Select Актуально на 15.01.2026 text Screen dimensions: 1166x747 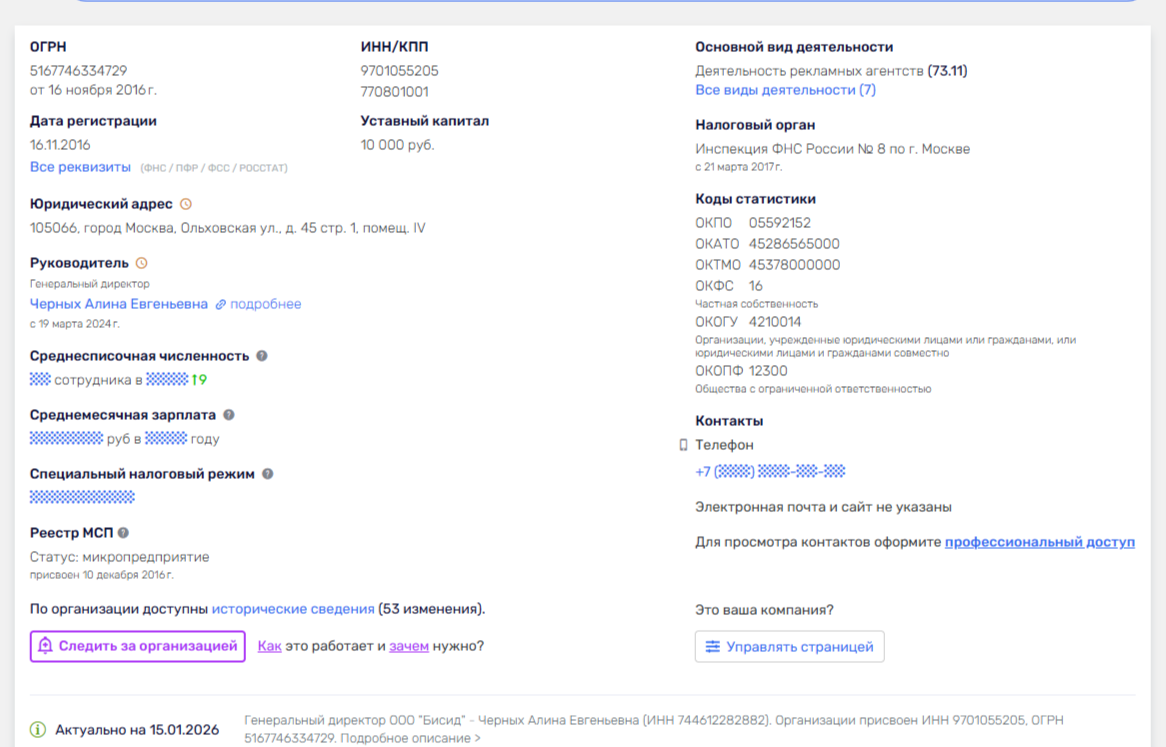coord(137,730)
